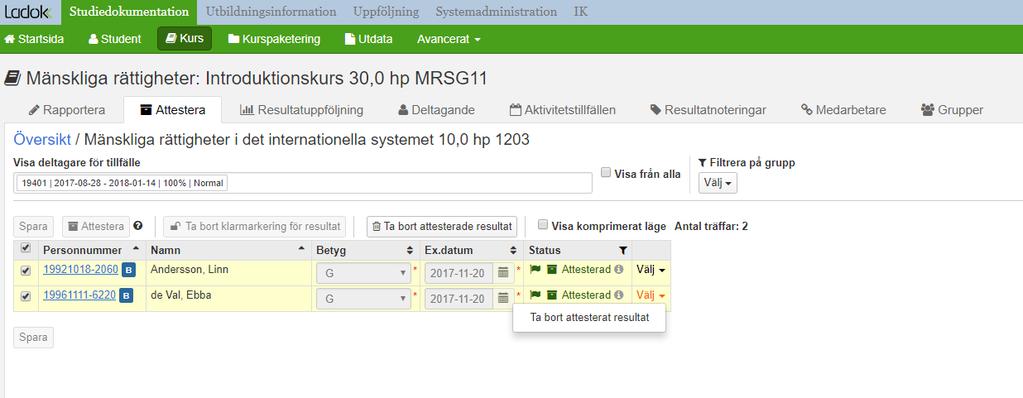
Task: Toggle the select-all checkbox in table header
Action: coord(25,248)
